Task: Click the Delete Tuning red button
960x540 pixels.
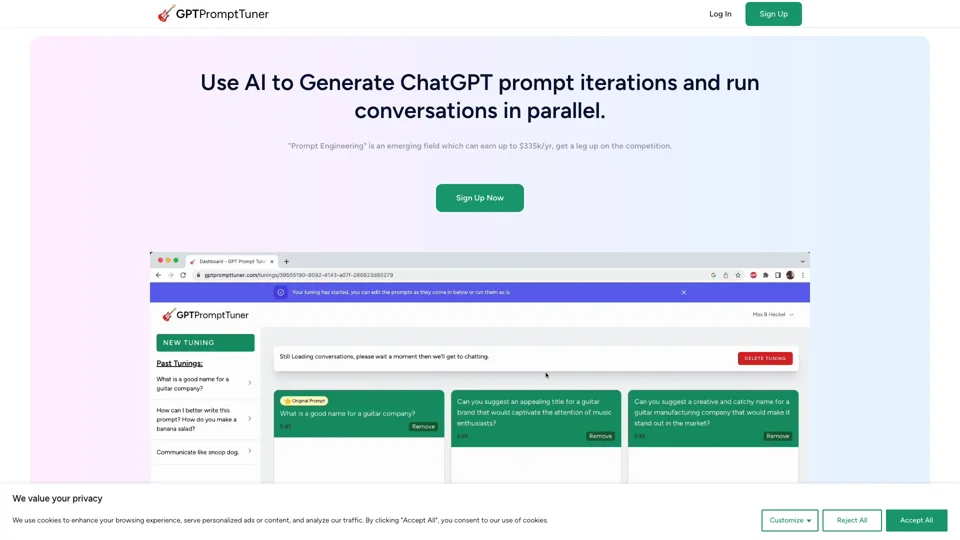Action: coord(765,358)
